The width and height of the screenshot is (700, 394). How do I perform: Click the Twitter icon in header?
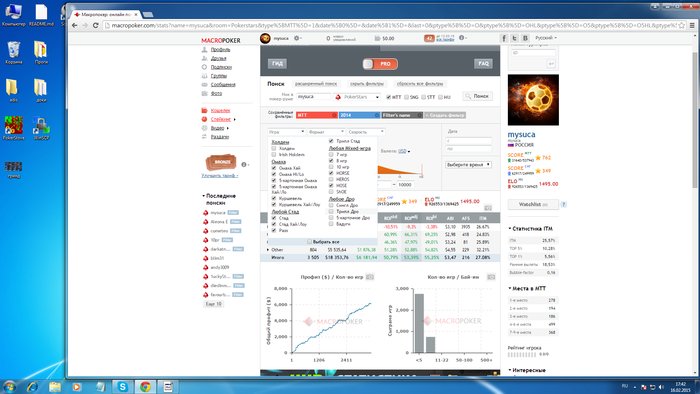514,38
